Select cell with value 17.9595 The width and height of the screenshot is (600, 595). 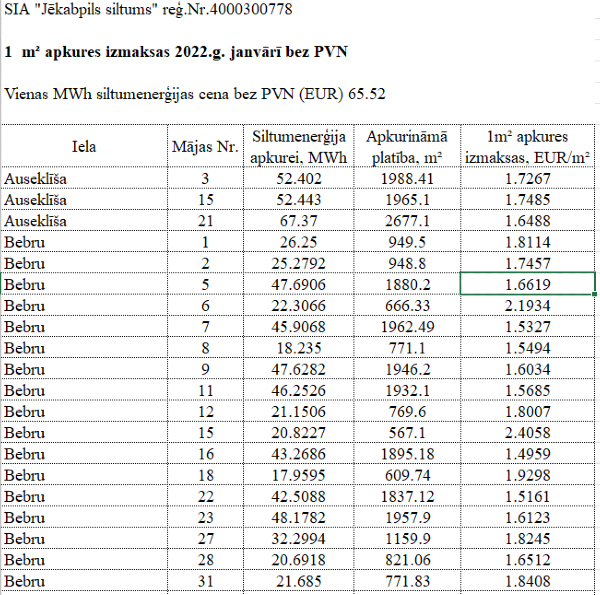[x=298, y=475]
